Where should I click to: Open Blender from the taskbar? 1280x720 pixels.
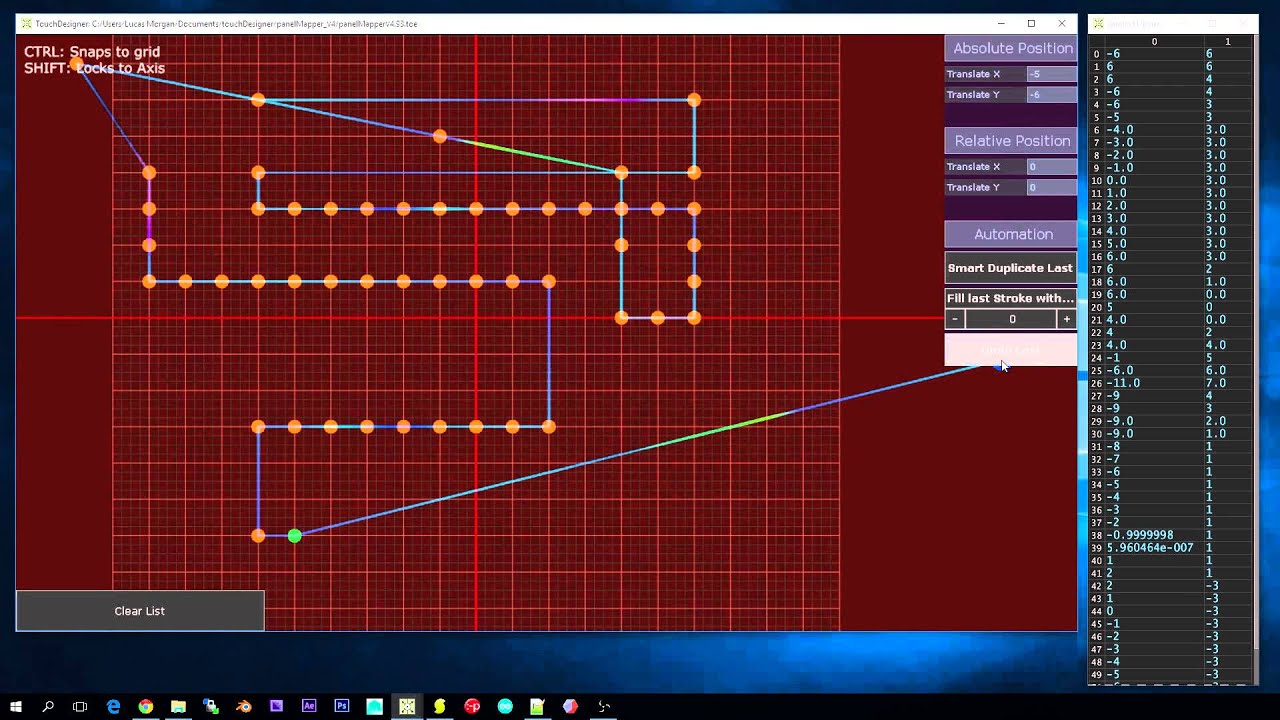pos(244,706)
